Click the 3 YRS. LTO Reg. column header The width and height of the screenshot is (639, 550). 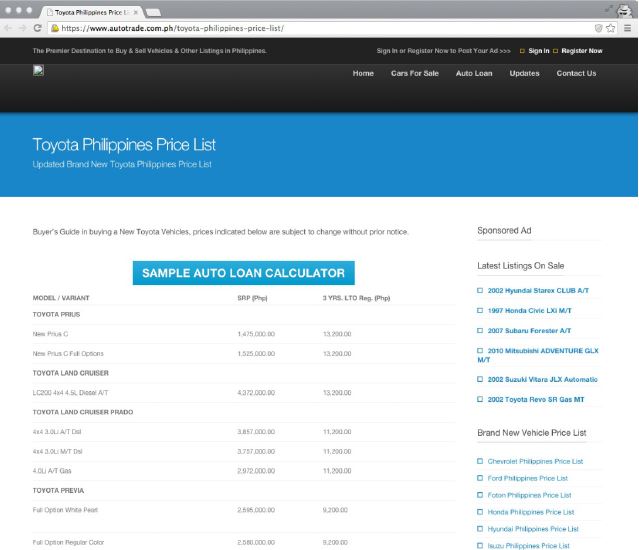pyautogui.click(x=356, y=298)
